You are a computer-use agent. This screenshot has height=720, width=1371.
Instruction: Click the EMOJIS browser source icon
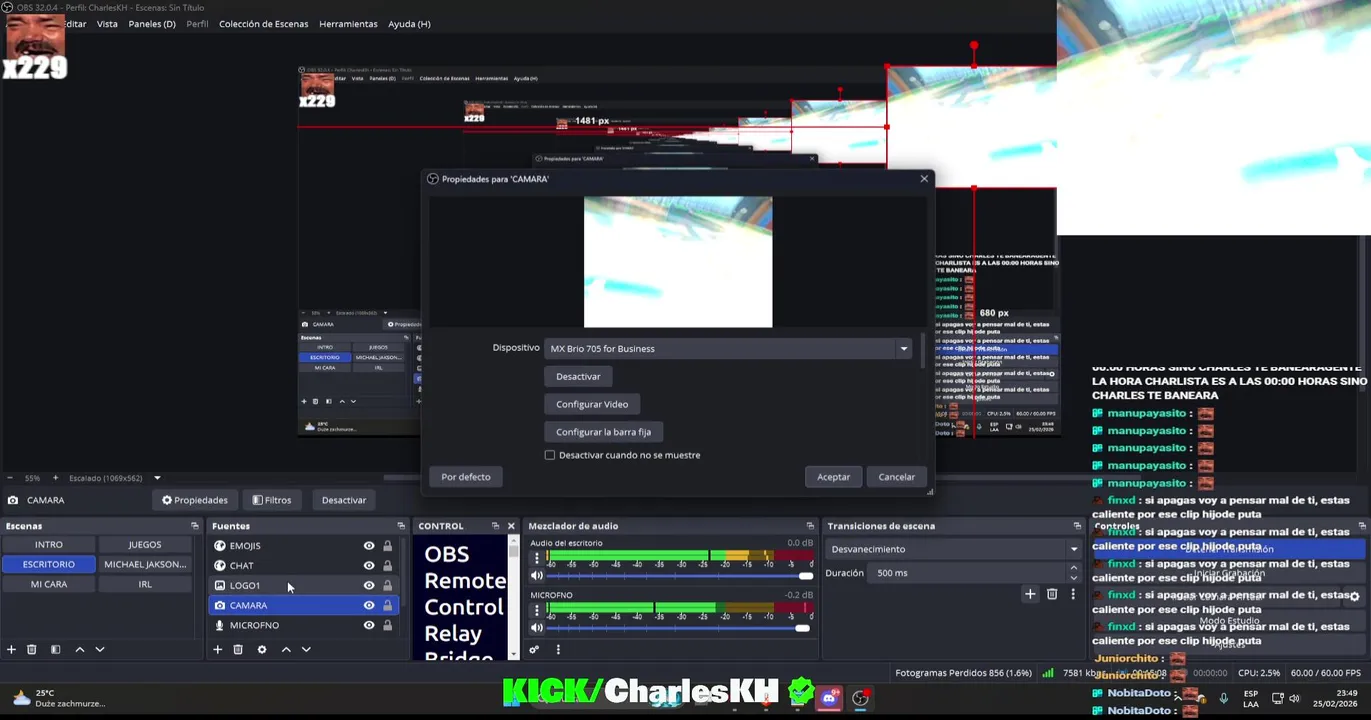click(220, 546)
